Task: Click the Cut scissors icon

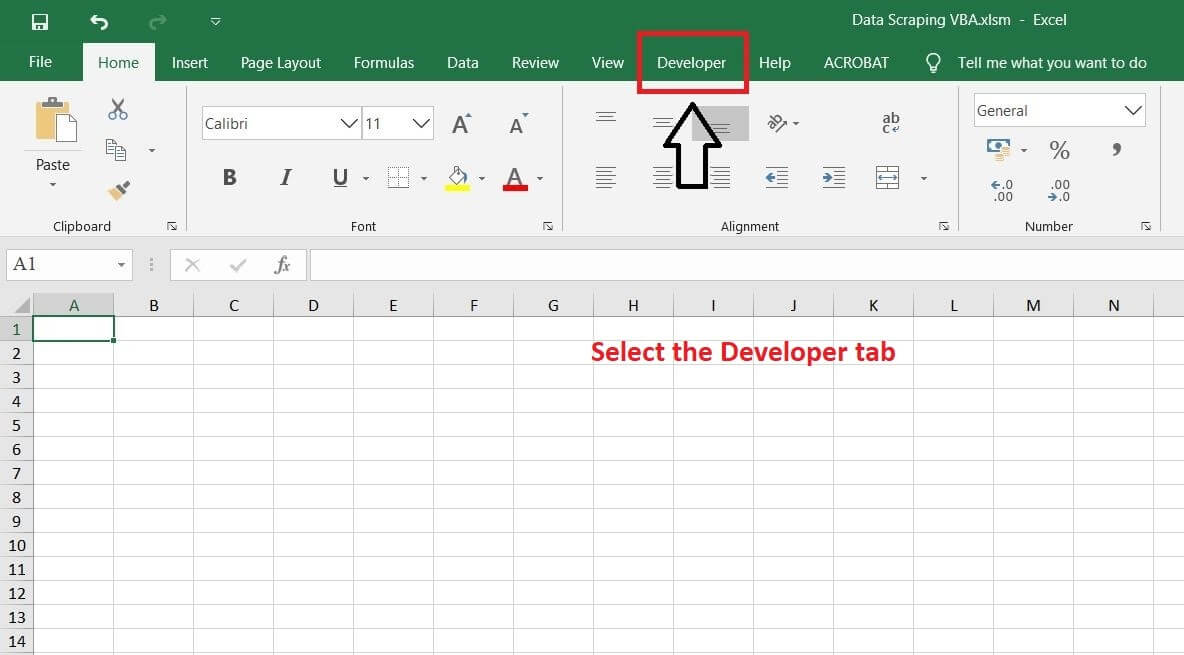Action: (x=118, y=110)
